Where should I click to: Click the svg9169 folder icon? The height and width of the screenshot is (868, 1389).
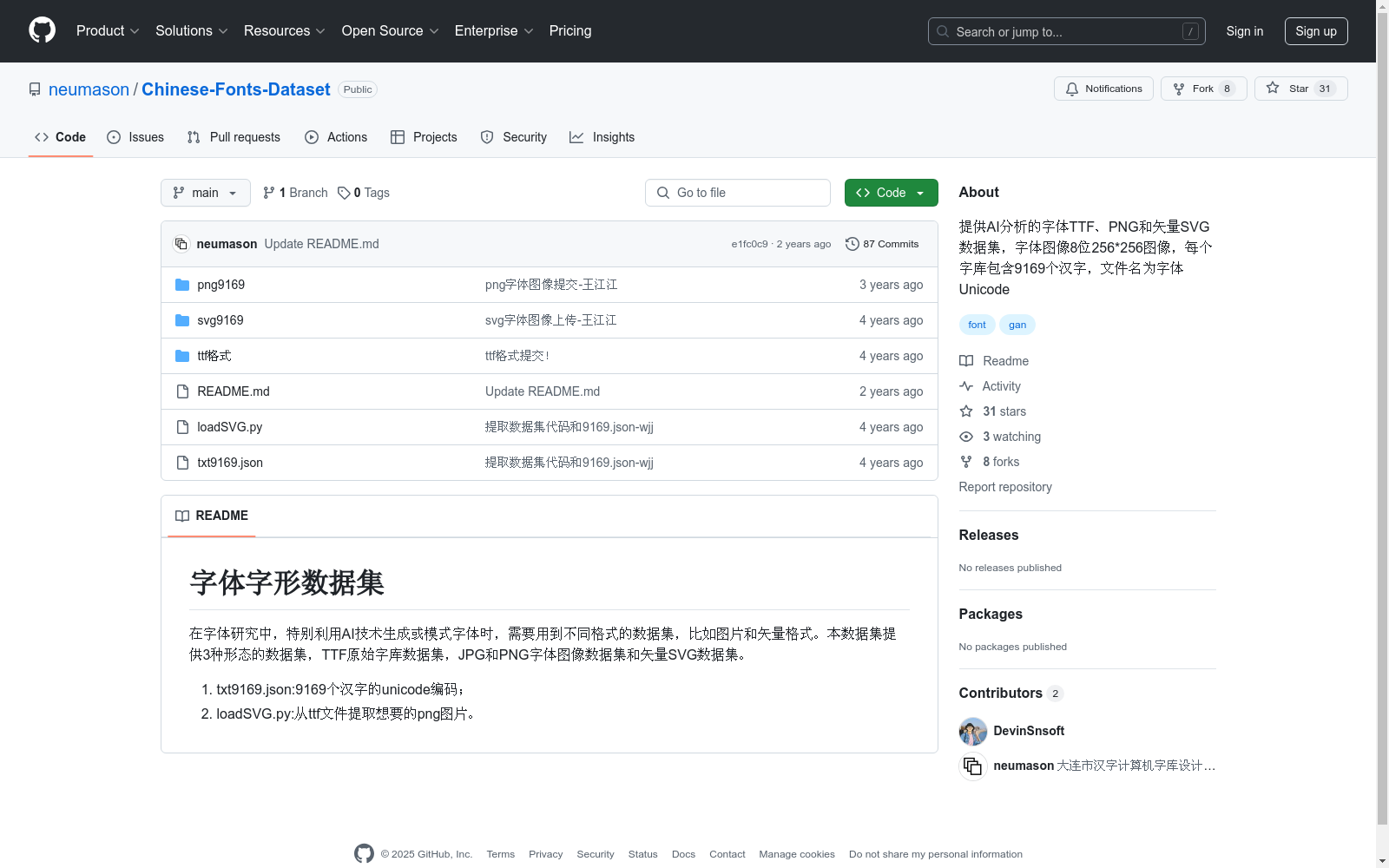[x=182, y=320]
